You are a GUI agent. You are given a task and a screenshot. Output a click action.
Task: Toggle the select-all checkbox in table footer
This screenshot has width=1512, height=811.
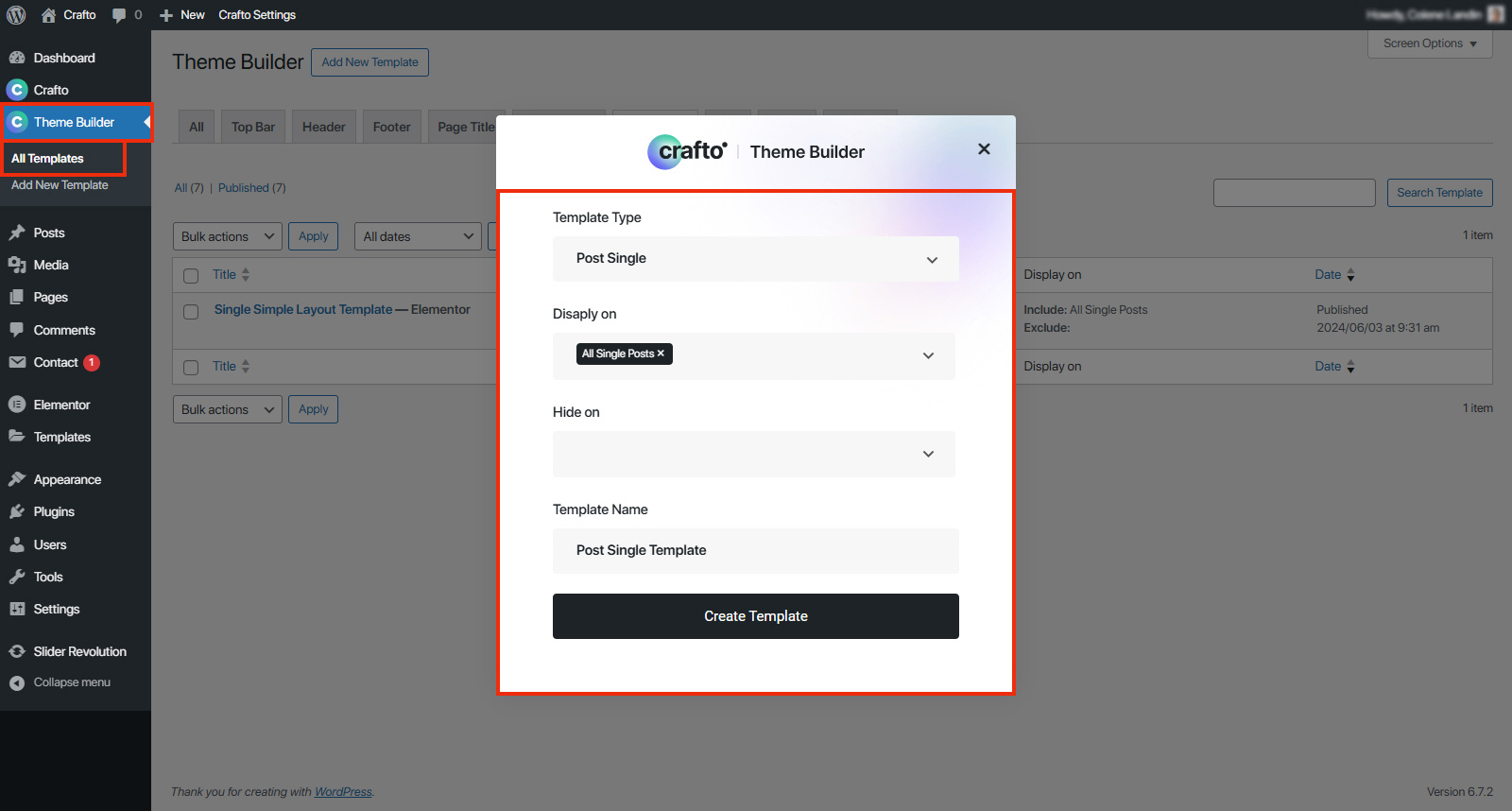(x=191, y=368)
